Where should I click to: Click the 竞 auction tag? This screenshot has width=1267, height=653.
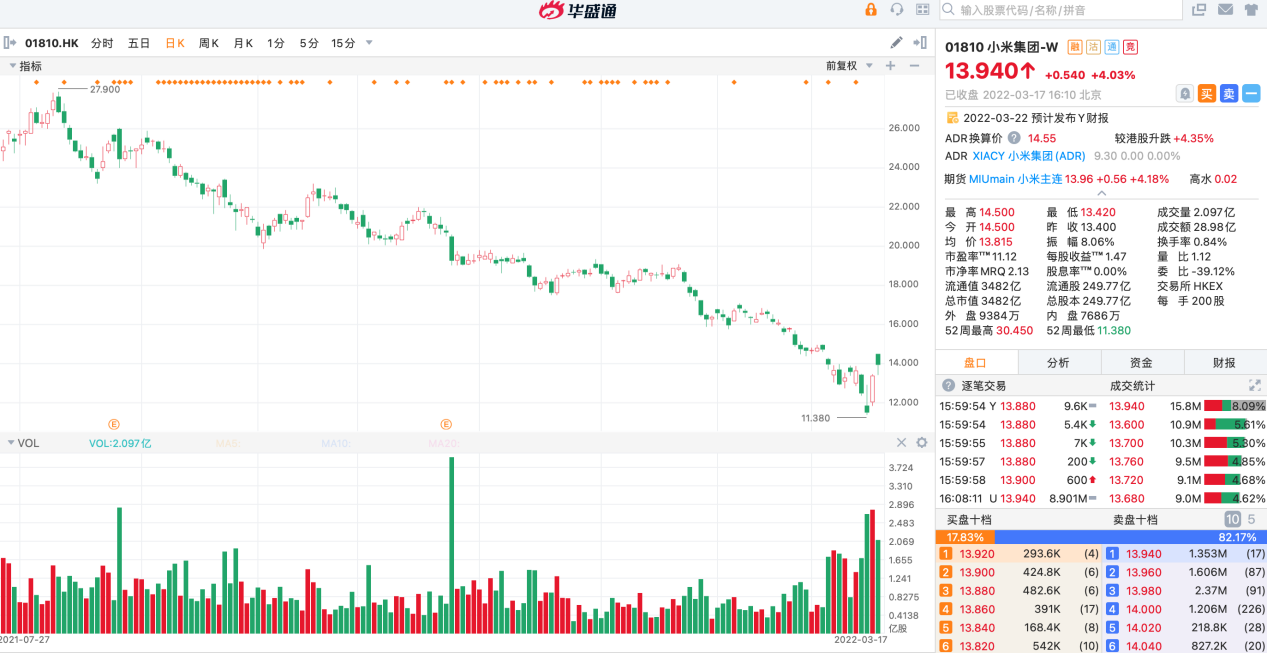[x=1130, y=47]
